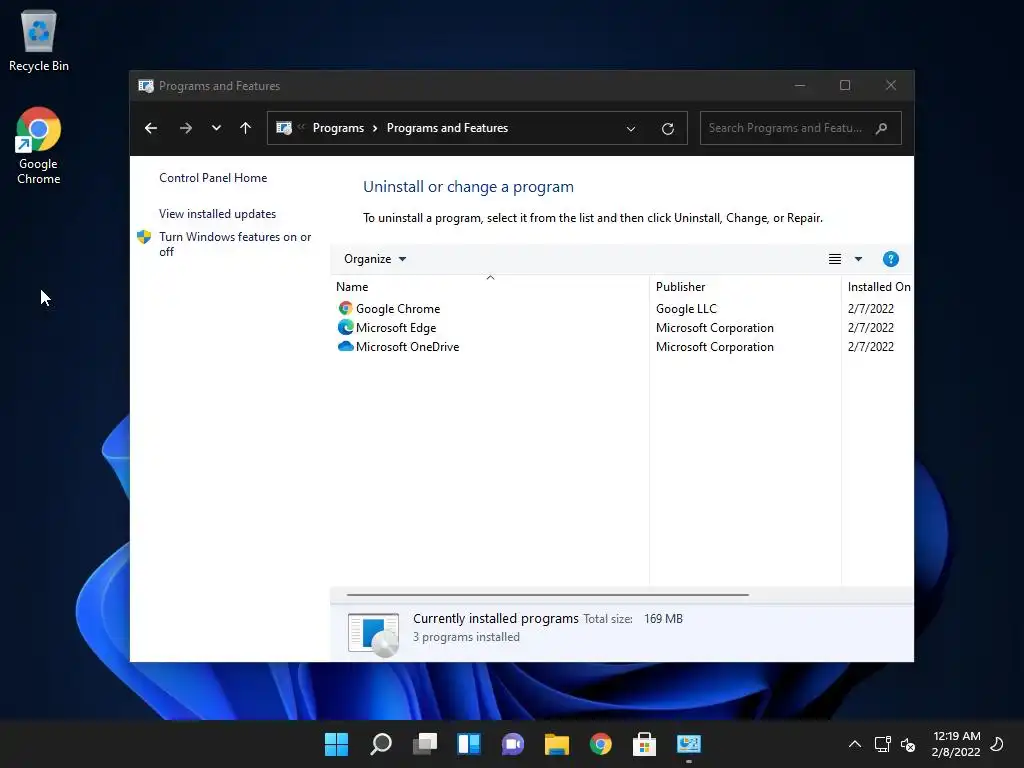Click the 2/7/2022 date for Microsoft Edge
Viewport: 1024px width, 768px height.
871,328
